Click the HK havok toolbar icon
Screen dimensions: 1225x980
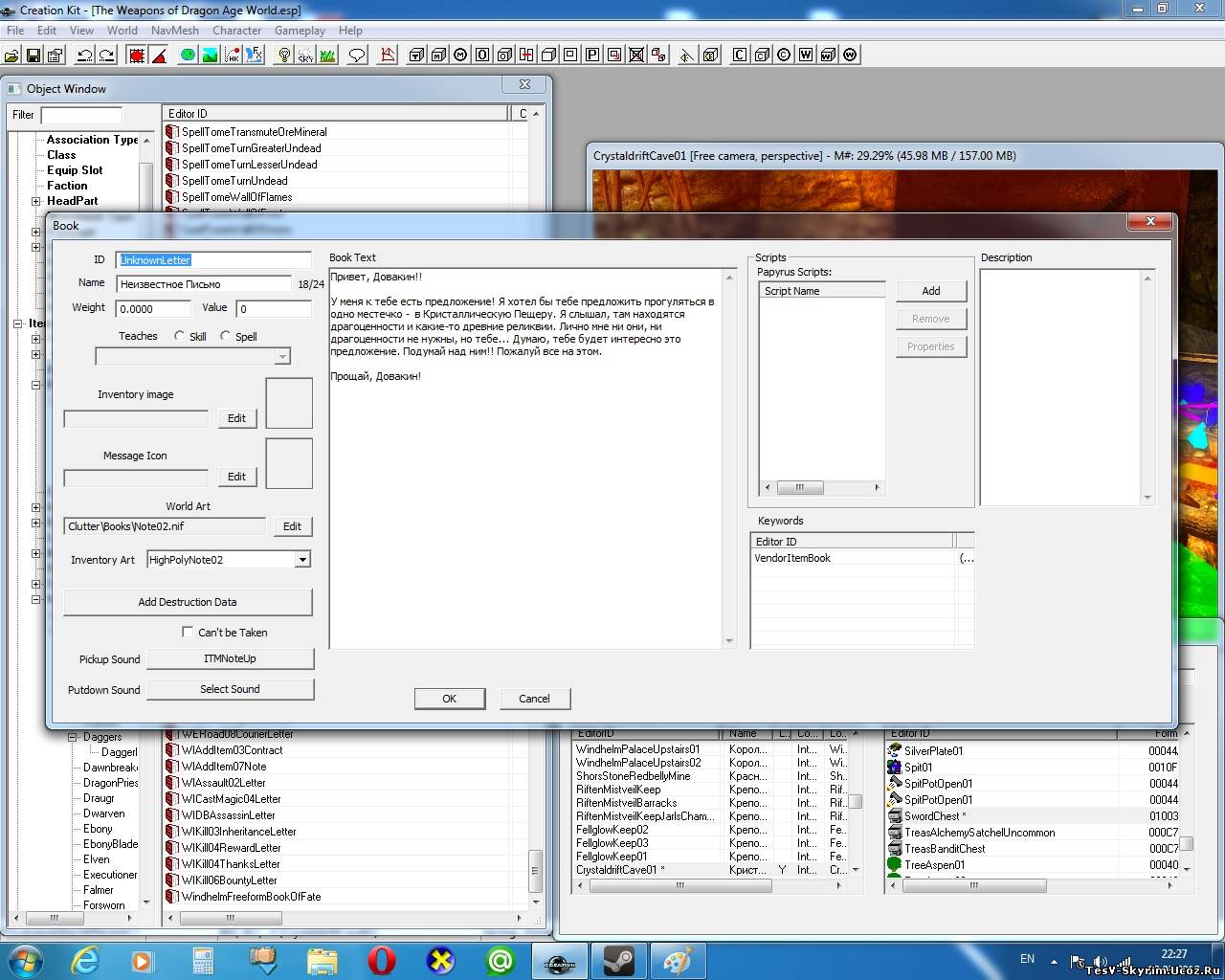pyautogui.click(x=233, y=55)
